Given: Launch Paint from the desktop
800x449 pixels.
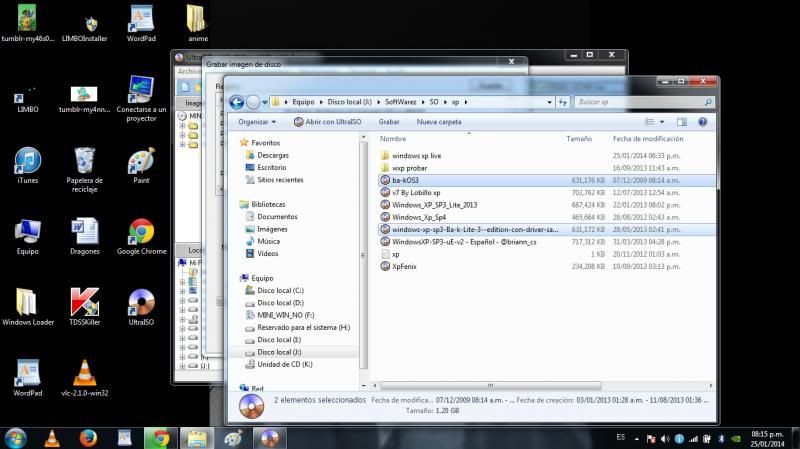Looking at the screenshot, I should [x=141, y=165].
